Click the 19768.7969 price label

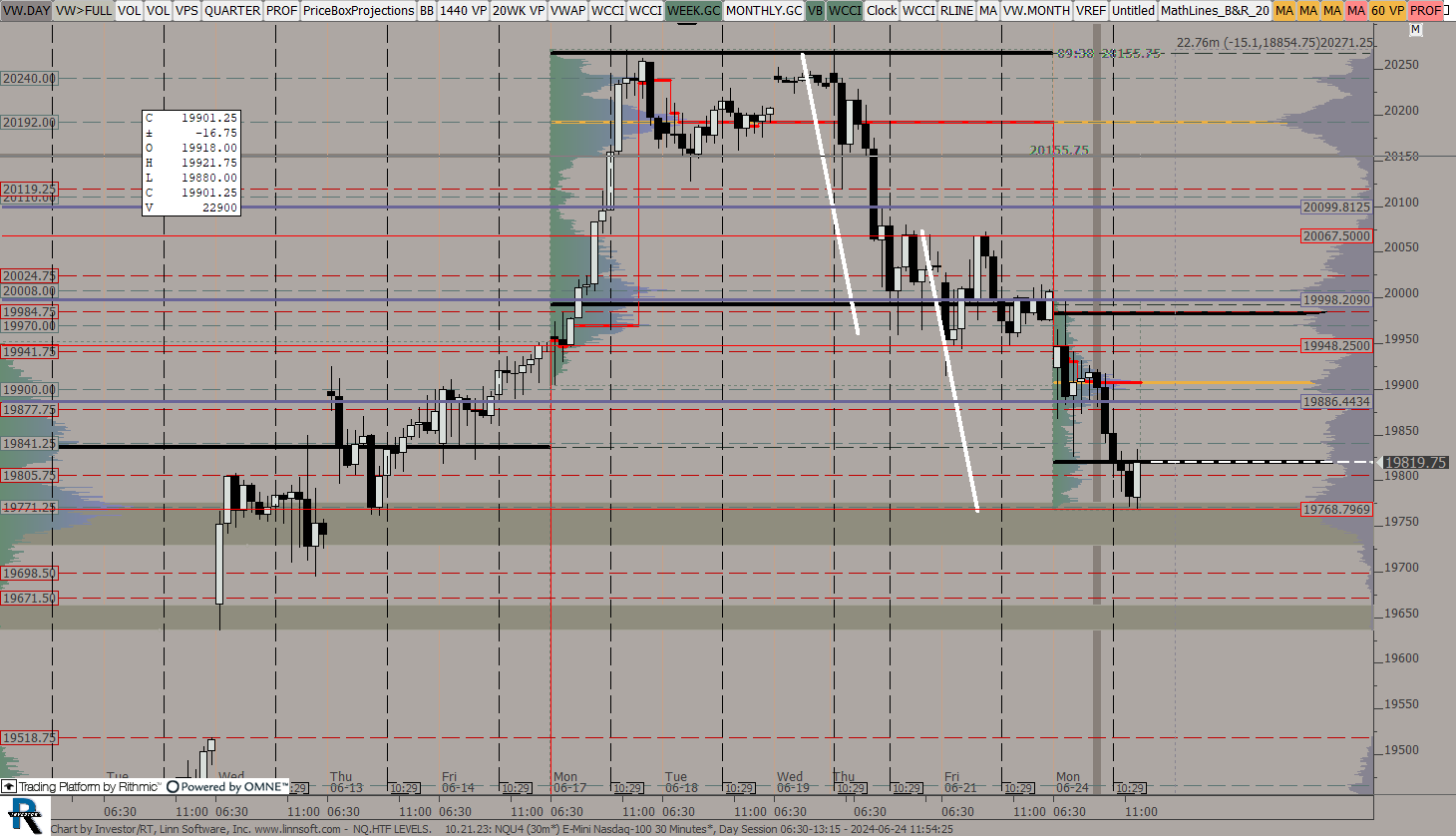(x=1336, y=509)
